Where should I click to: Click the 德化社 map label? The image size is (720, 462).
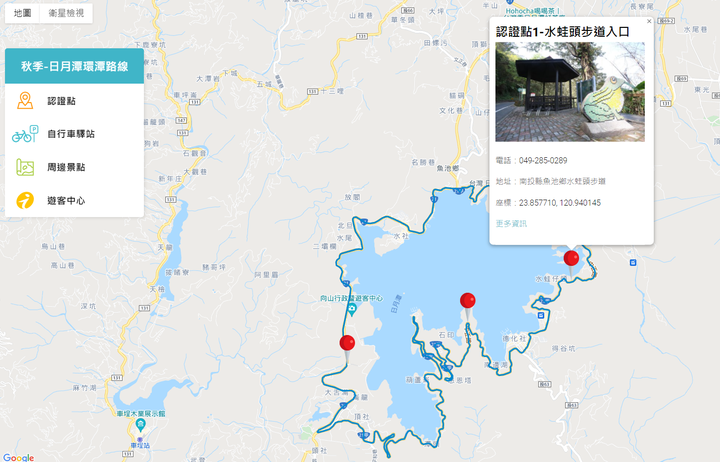514,338
